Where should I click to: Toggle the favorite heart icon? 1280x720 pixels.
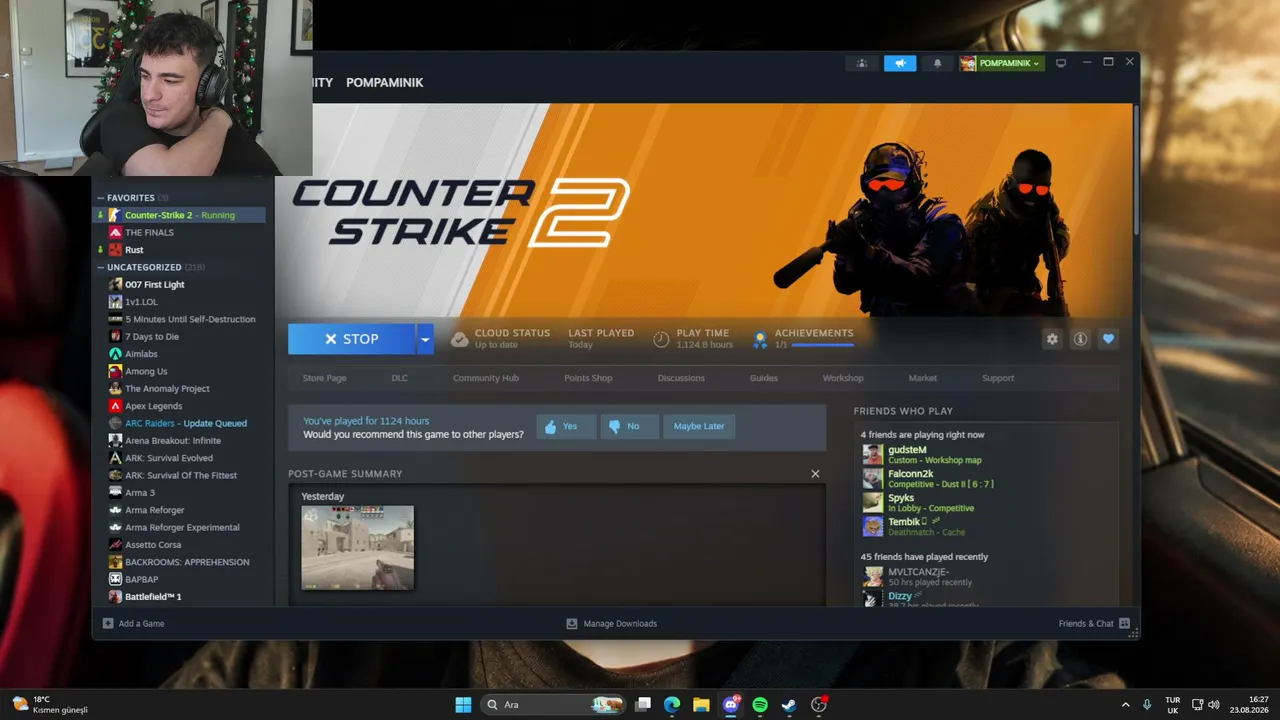click(1108, 339)
